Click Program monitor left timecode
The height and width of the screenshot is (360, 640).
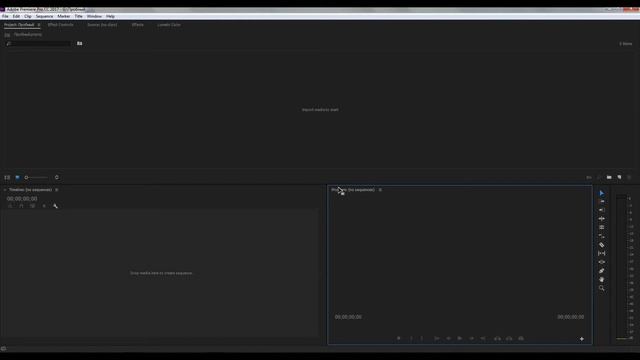tap(348, 317)
